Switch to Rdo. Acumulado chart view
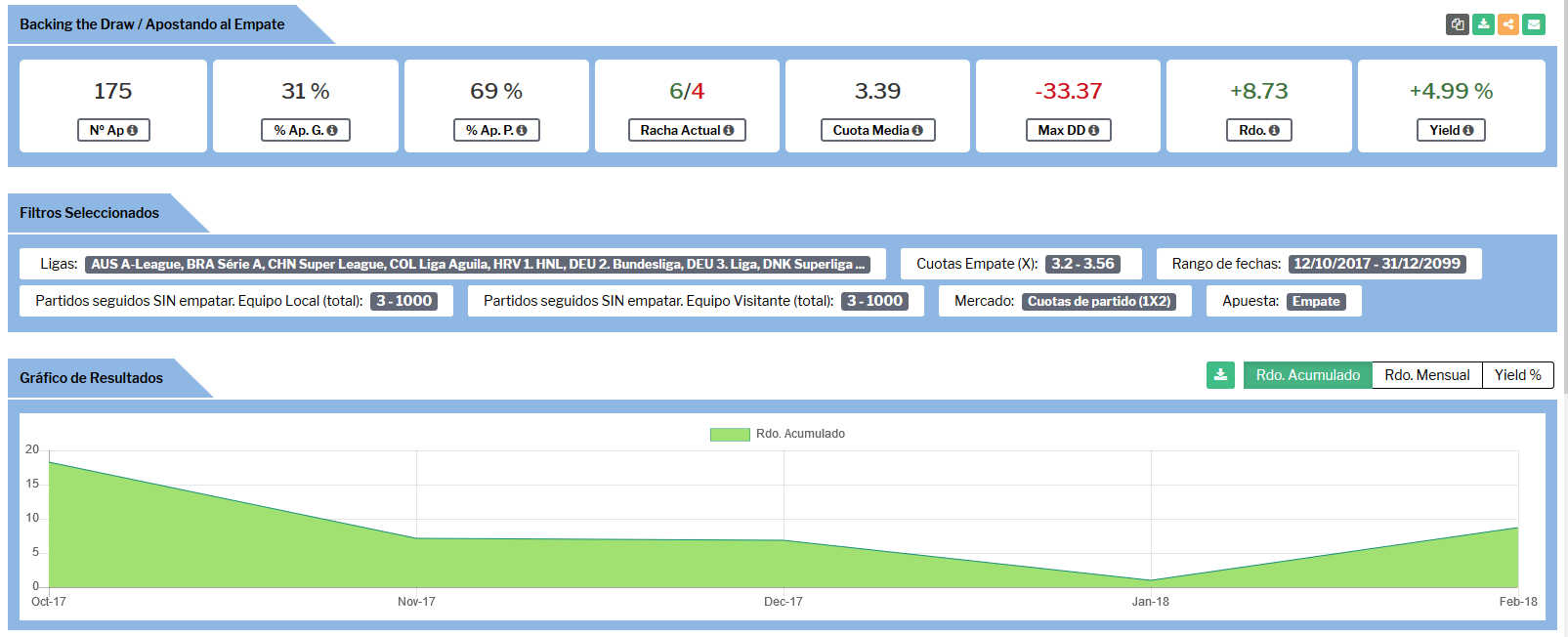Screen dimensions: 1568x637 (1307, 375)
